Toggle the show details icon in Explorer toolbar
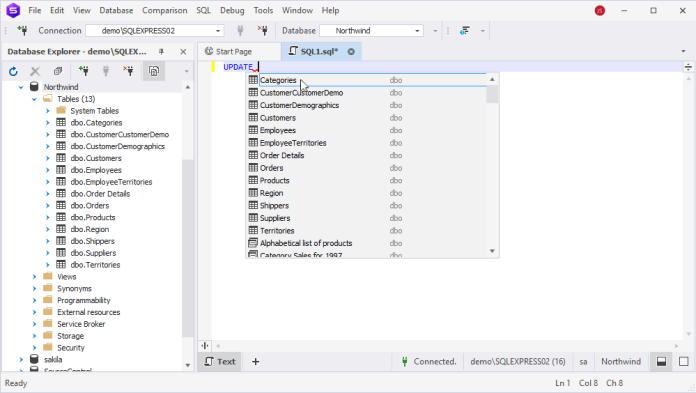696x393 pixels. pos(154,71)
